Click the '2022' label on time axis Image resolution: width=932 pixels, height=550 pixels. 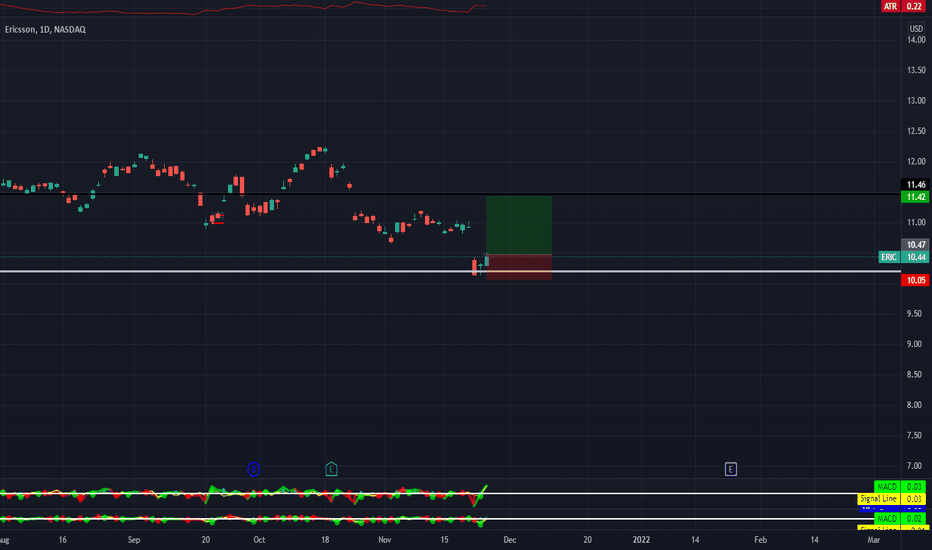click(x=641, y=540)
